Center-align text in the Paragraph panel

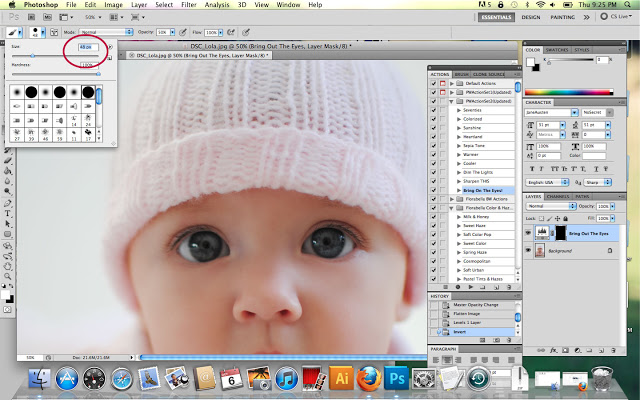click(447, 360)
